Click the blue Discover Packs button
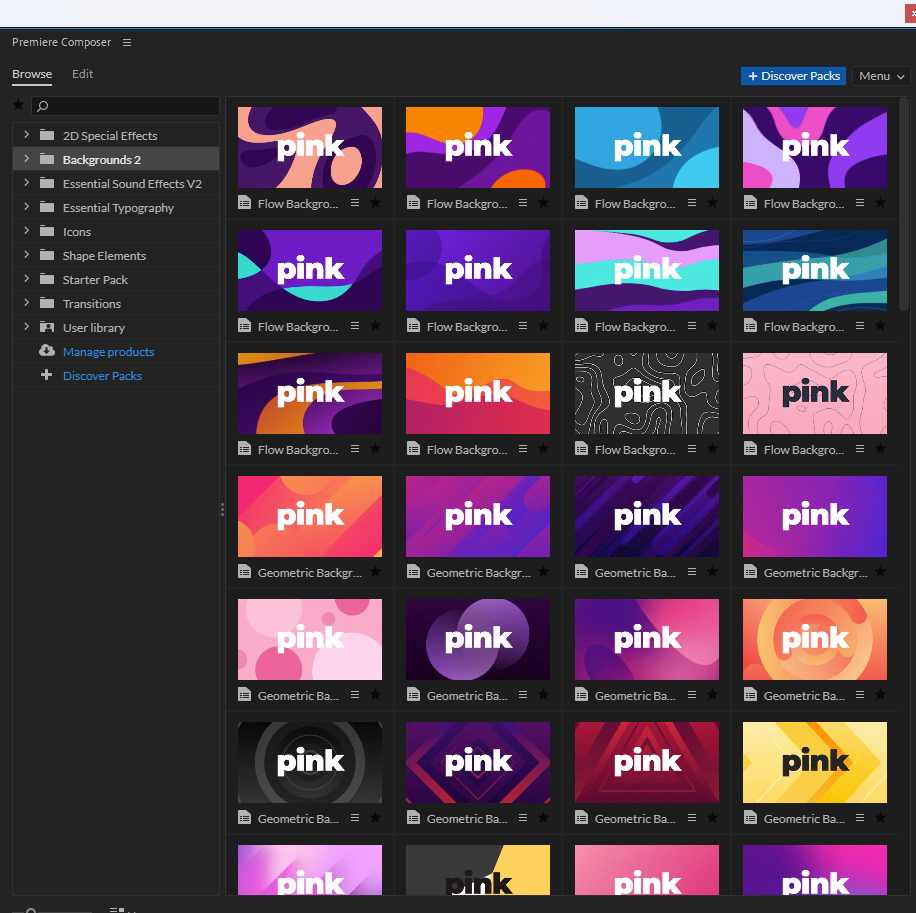The height and width of the screenshot is (913, 916). tap(793, 76)
